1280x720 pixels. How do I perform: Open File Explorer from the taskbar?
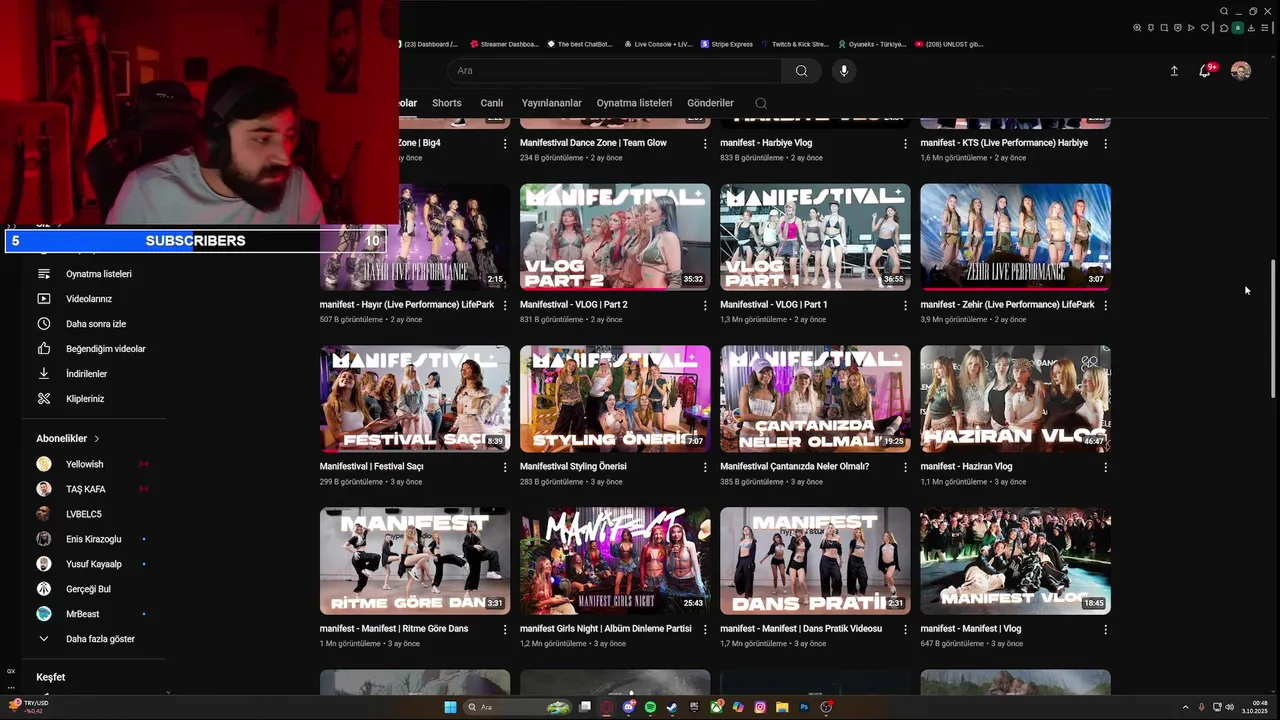(782, 707)
